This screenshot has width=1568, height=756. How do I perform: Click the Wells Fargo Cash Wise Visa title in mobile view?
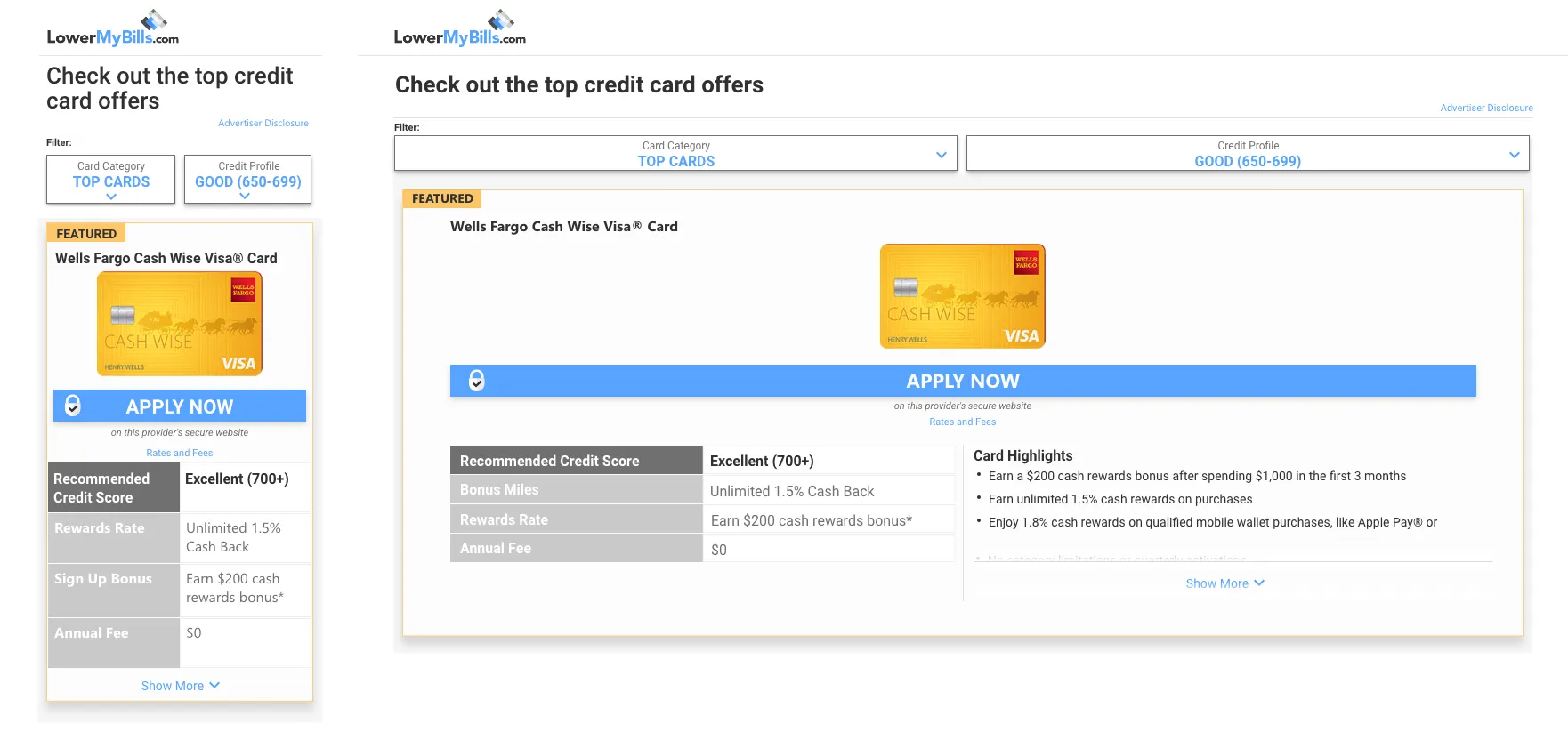pyautogui.click(x=166, y=258)
